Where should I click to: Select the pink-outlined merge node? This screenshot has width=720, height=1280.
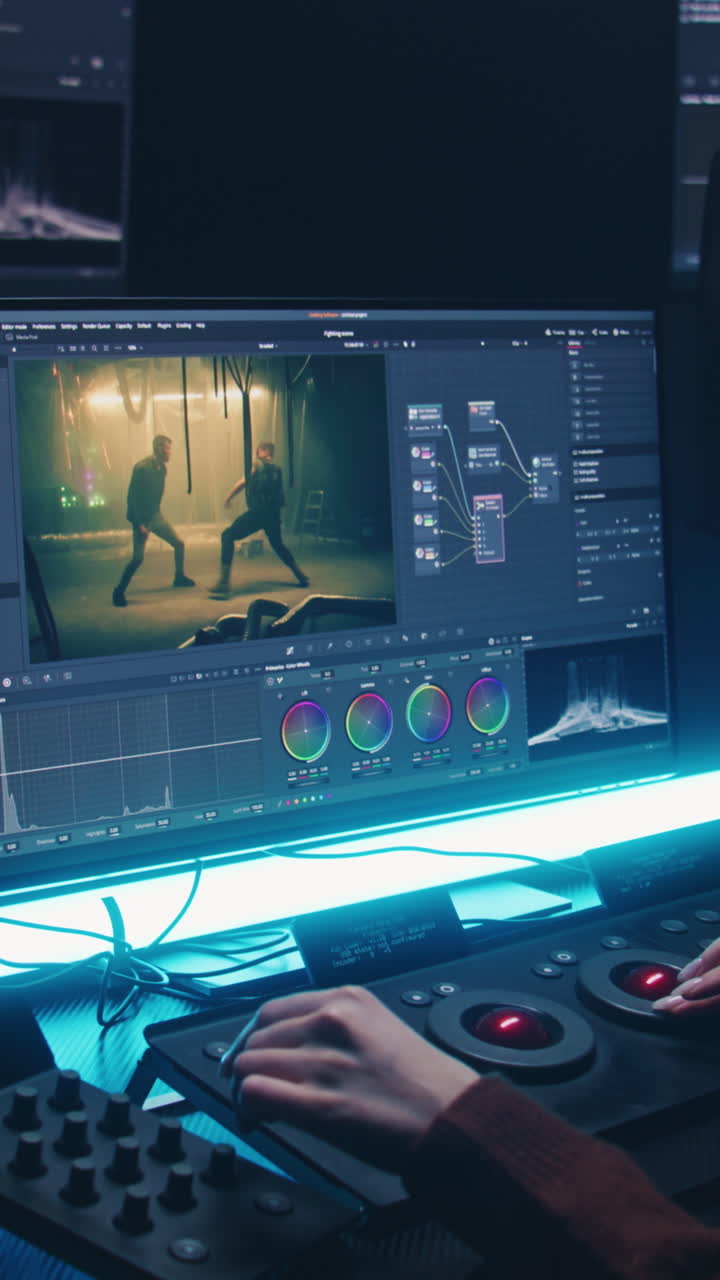click(488, 528)
